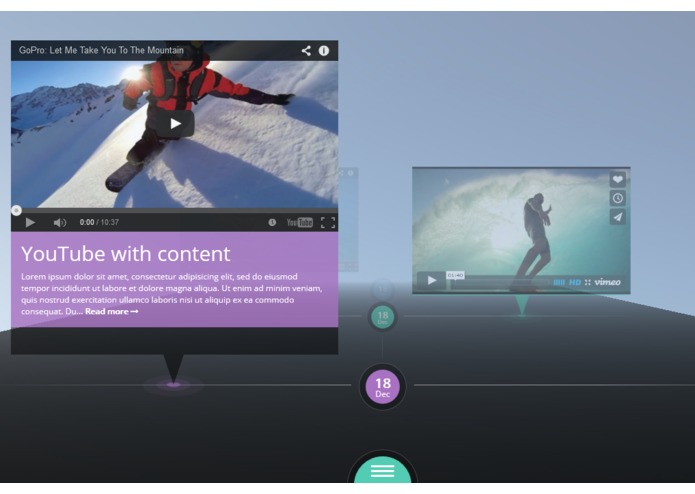
Task: Click the Vimeo video progress bar
Action: (500, 282)
